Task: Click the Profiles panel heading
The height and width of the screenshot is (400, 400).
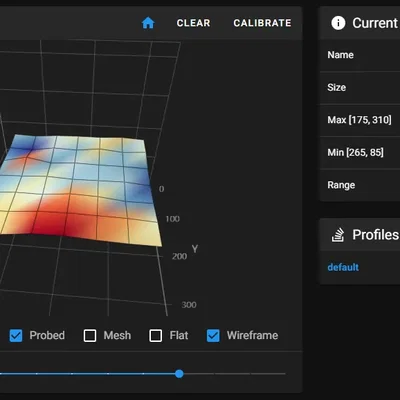Action: (x=375, y=235)
